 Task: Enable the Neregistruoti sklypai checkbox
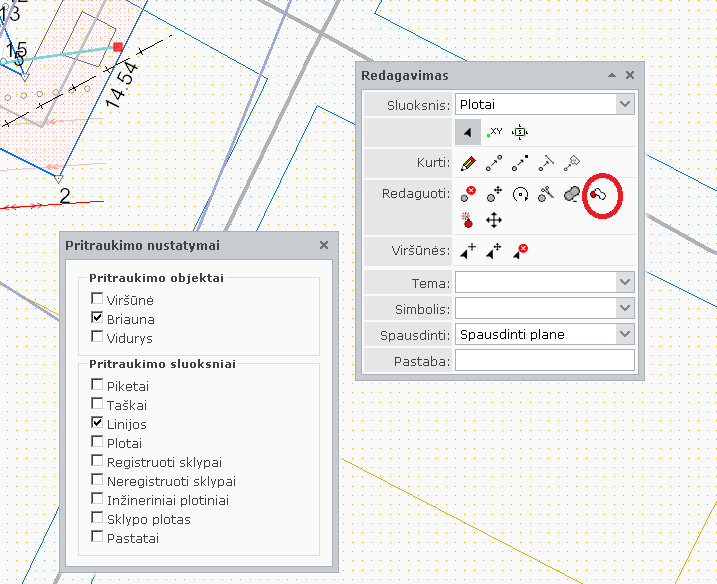point(97,480)
